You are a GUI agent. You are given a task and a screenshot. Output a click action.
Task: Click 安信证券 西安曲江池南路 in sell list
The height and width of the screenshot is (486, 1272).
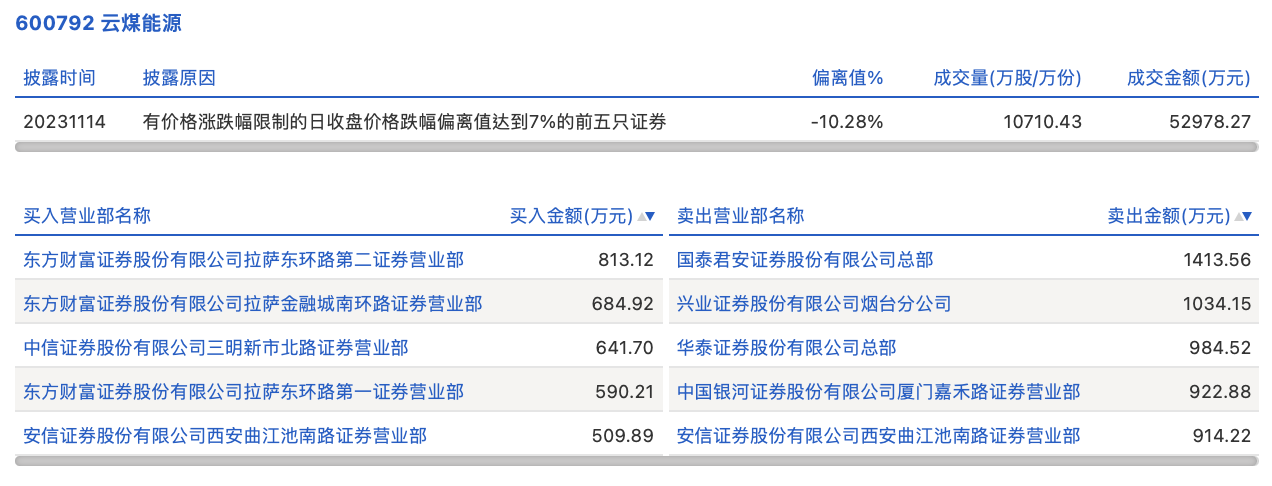[878, 436]
